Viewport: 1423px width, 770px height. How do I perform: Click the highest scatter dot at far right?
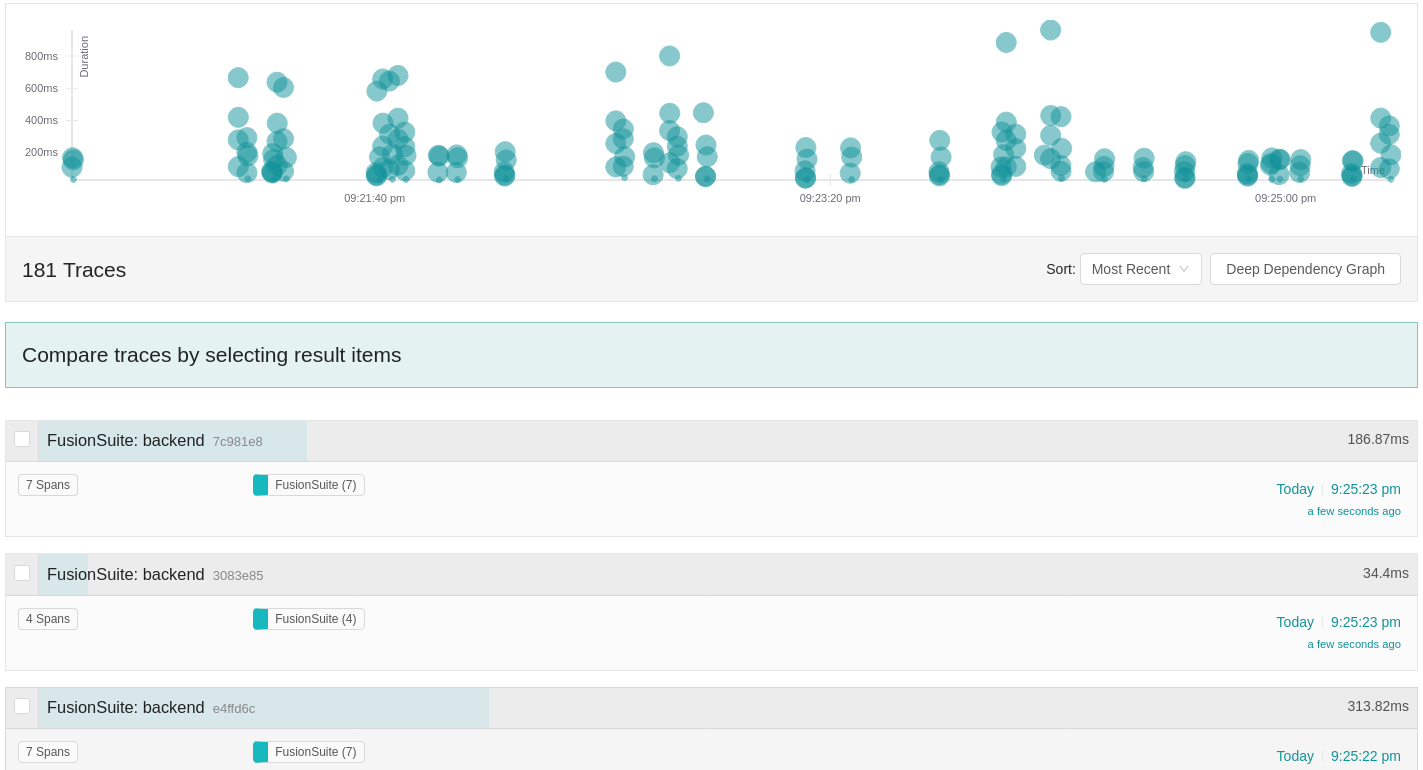[1381, 32]
